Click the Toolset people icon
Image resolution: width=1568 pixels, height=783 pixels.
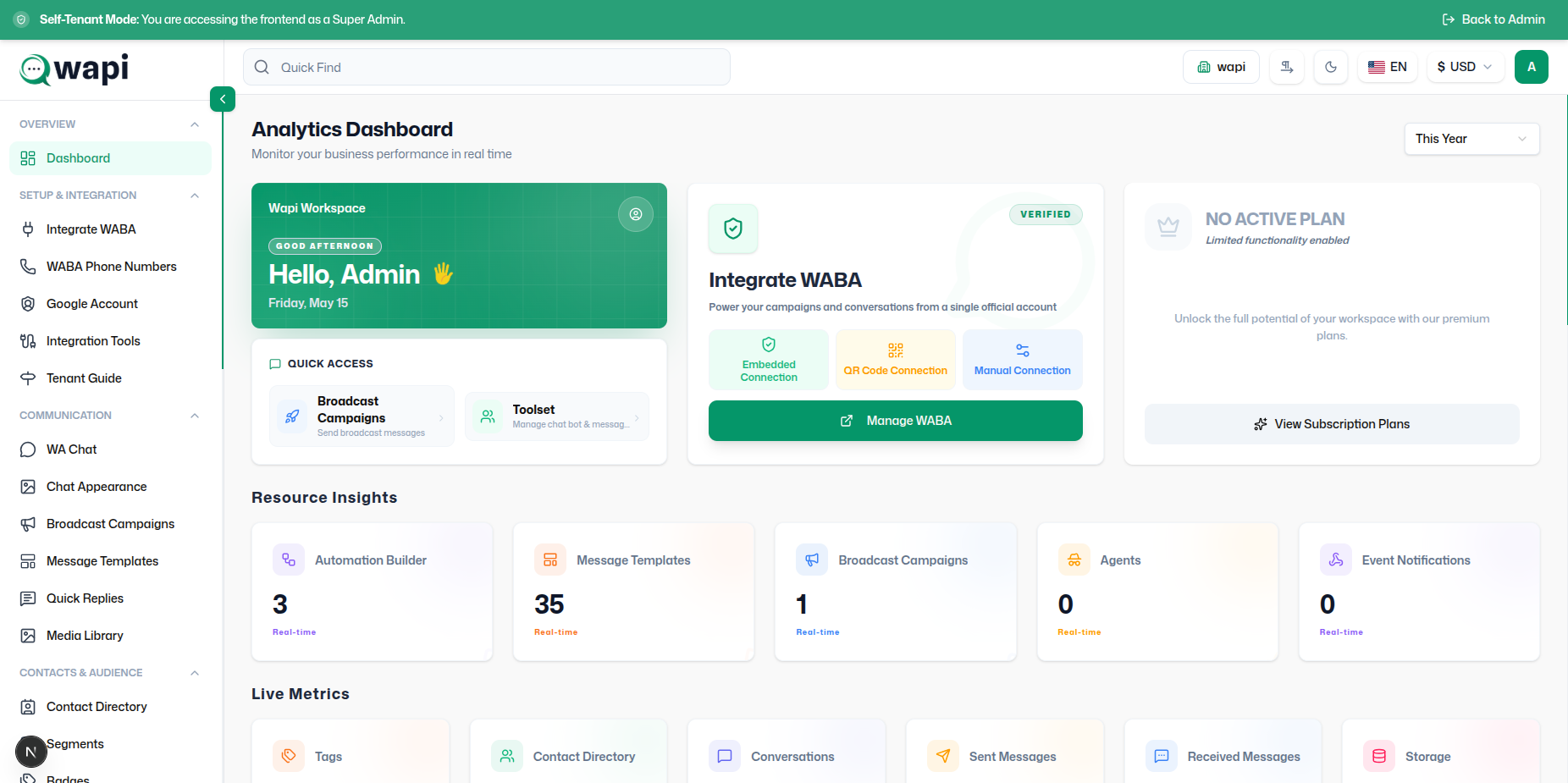tap(488, 416)
